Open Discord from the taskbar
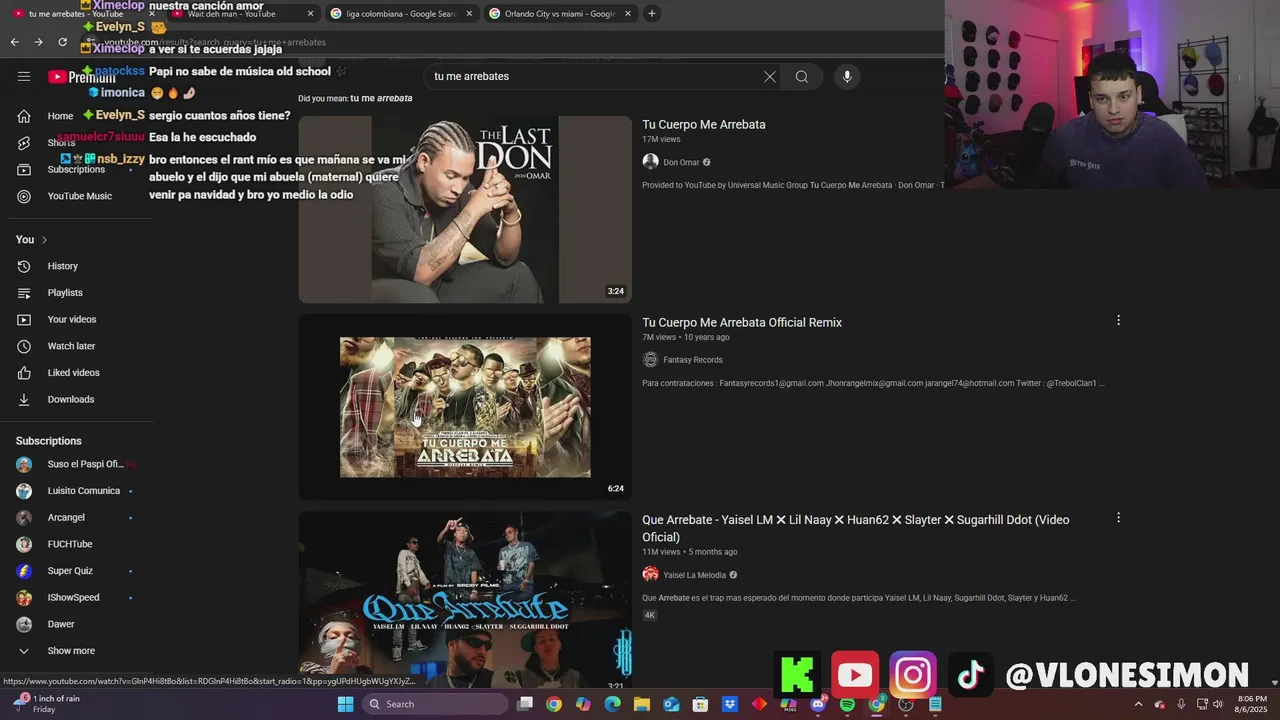The height and width of the screenshot is (720, 1280). [818, 704]
